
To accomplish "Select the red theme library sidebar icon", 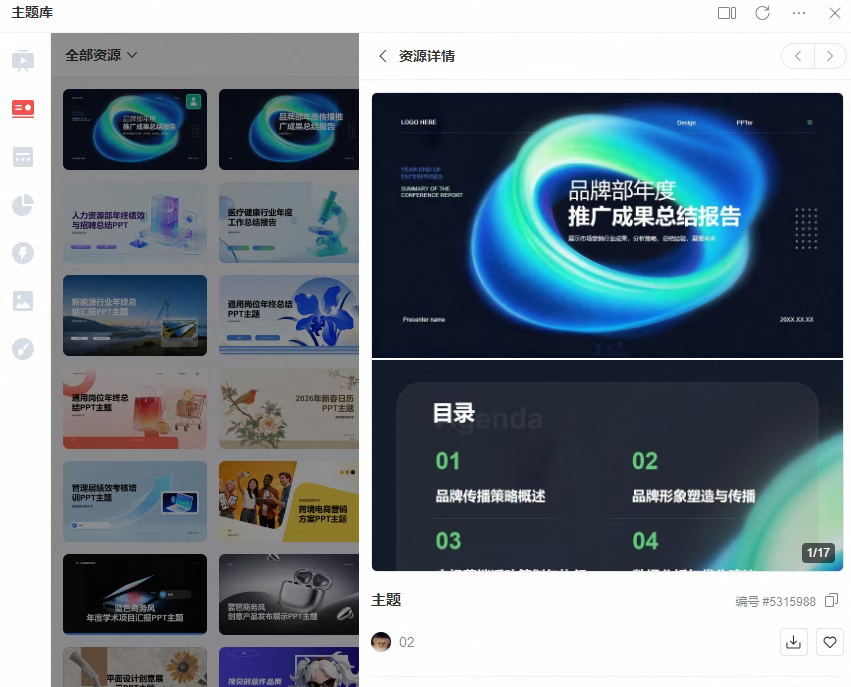I will (23, 108).
